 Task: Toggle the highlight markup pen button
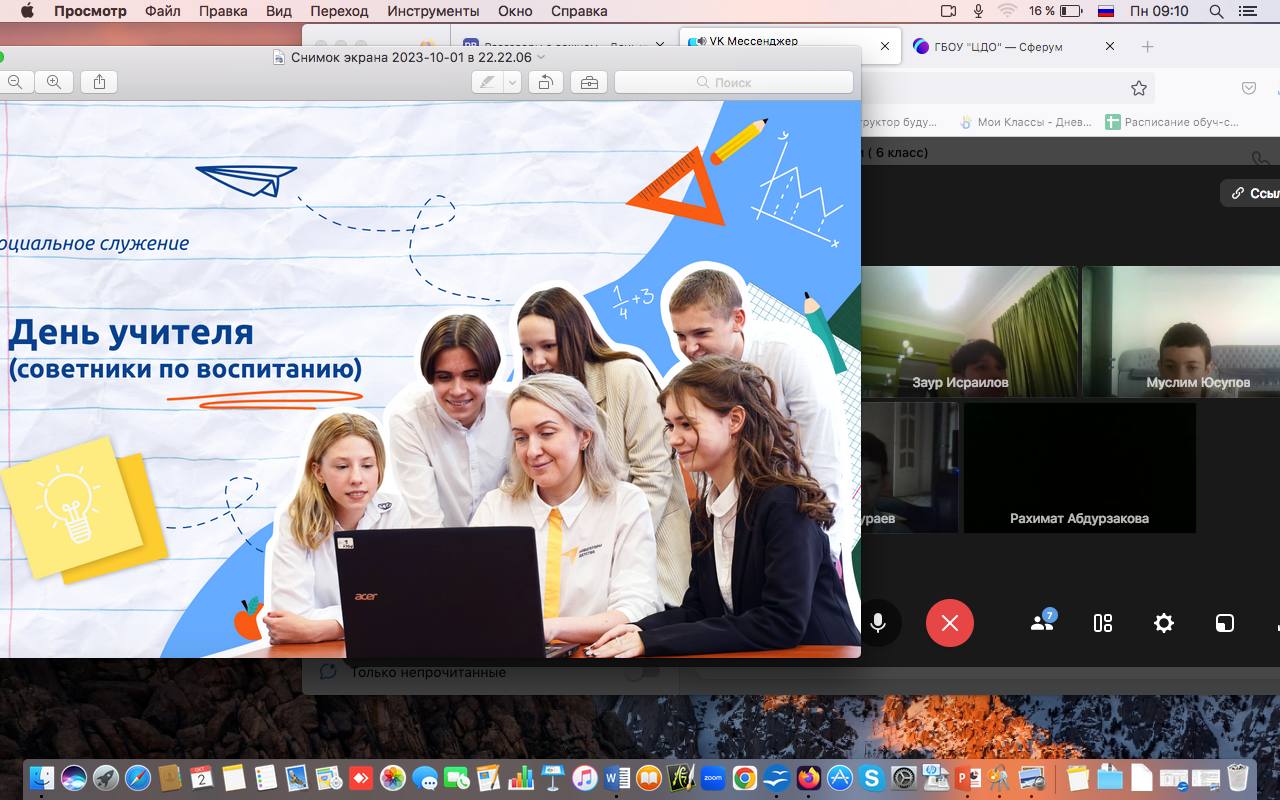487,82
